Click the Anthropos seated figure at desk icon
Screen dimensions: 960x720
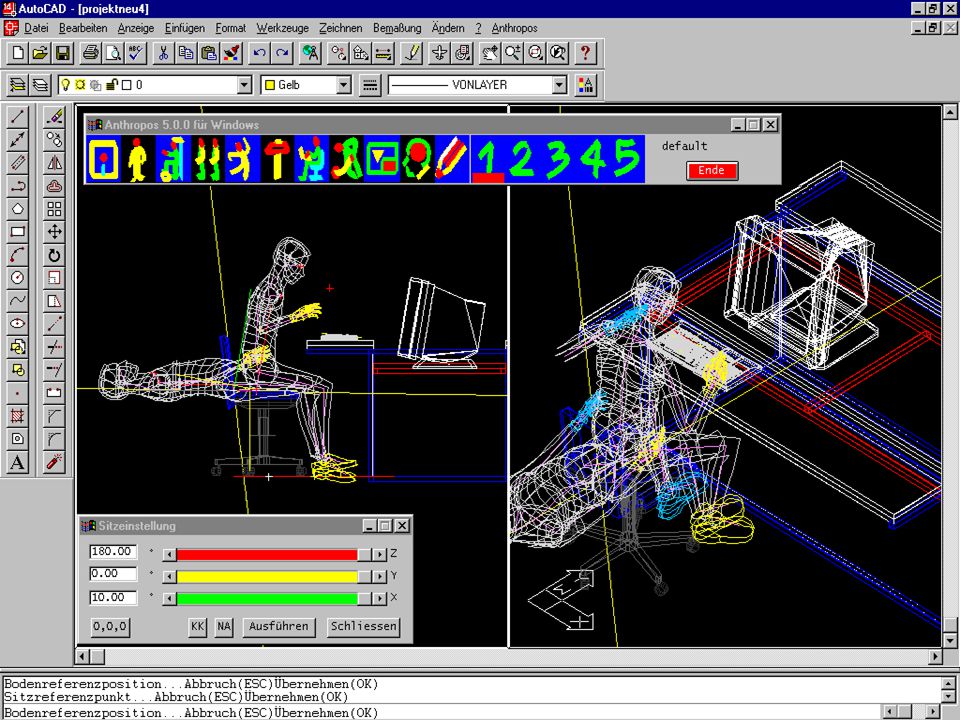[312, 159]
